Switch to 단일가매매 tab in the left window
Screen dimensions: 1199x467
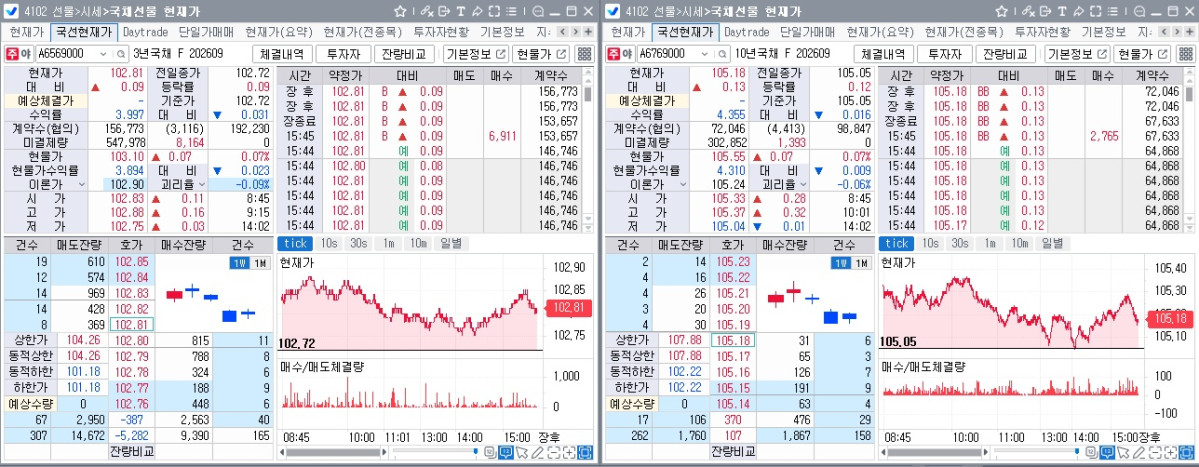tap(204, 32)
